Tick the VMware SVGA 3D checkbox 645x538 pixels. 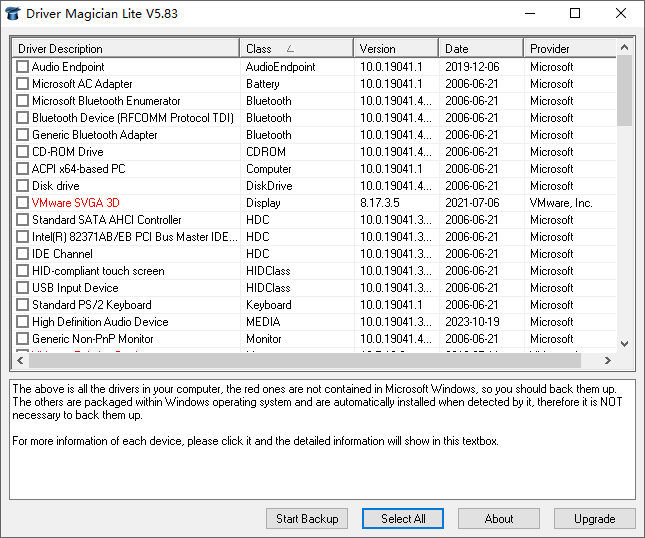tap(22, 203)
